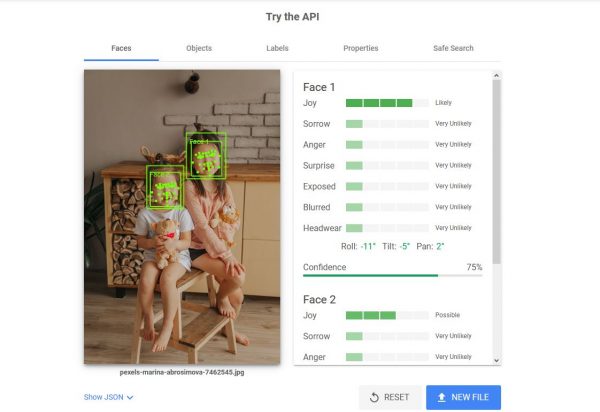Open the Show JSON link
The width and height of the screenshot is (600, 412).
coord(104,397)
